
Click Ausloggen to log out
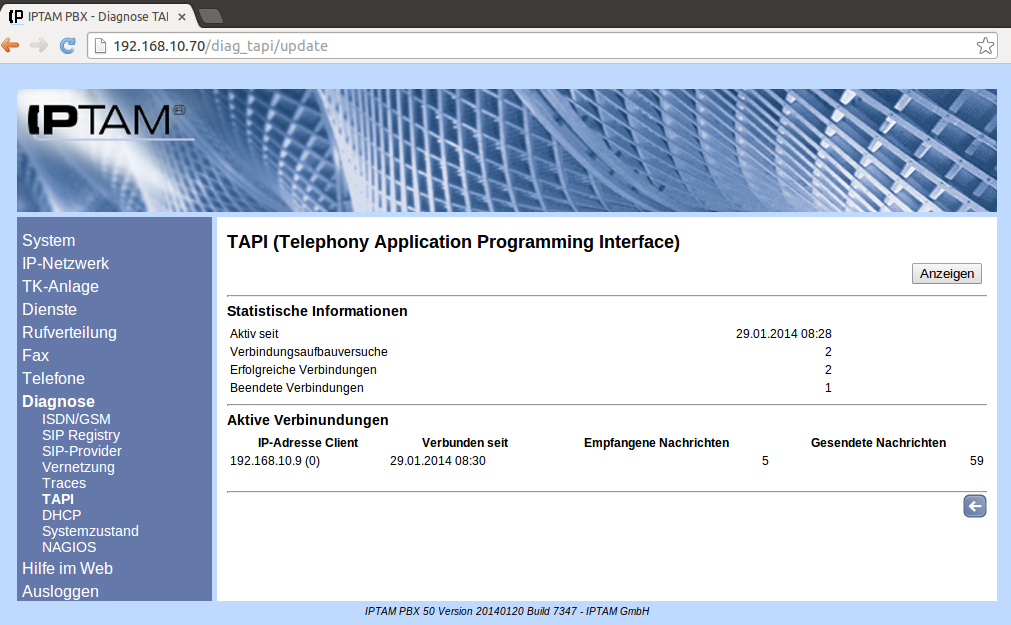click(x=60, y=591)
